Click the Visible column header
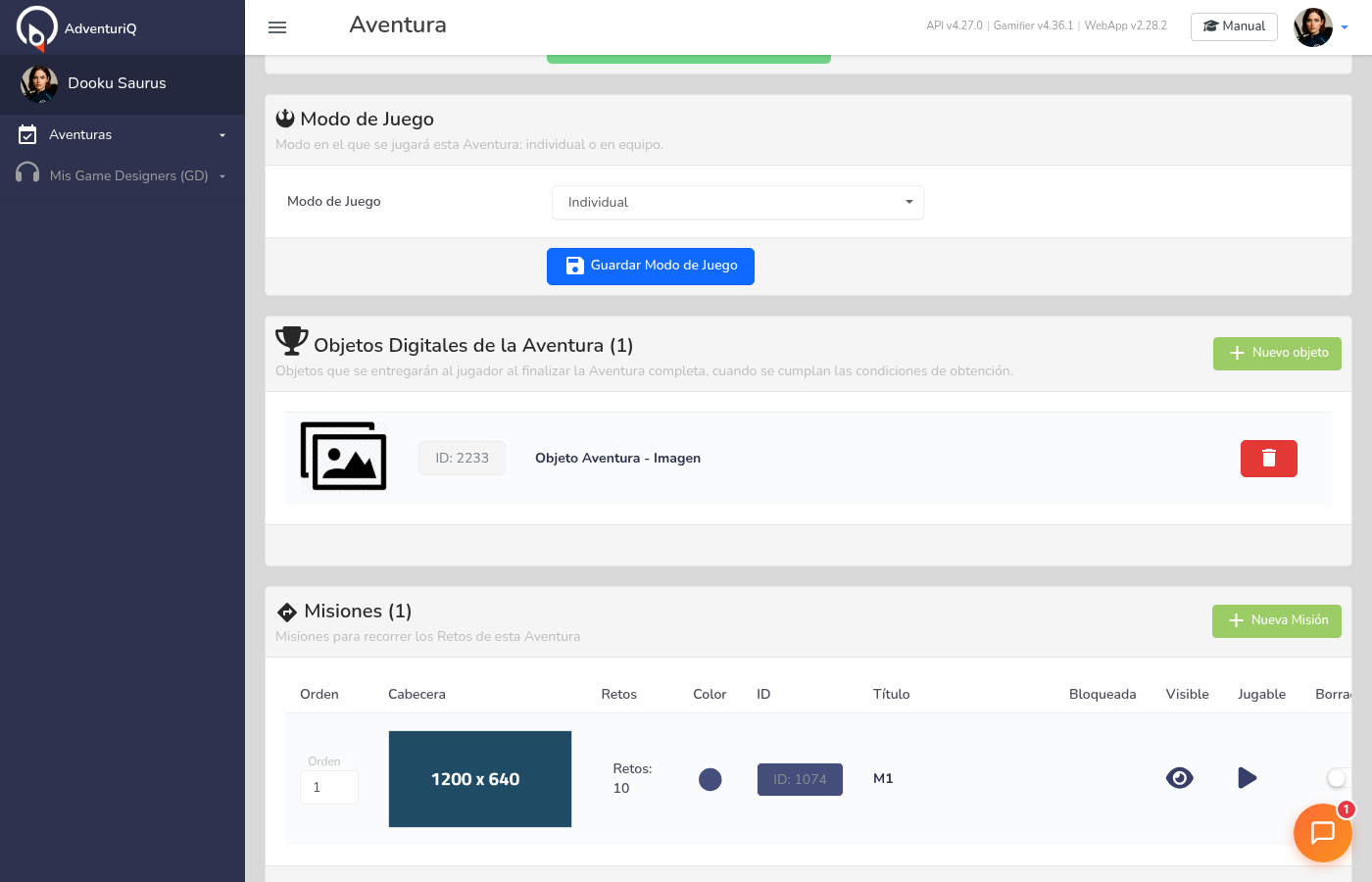This screenshot has width=1372, height=882. tap(1187, 694)
